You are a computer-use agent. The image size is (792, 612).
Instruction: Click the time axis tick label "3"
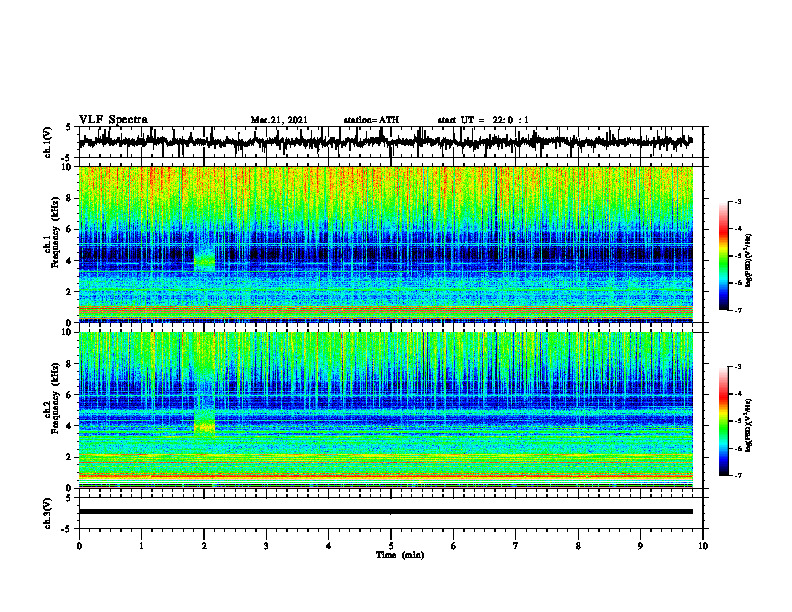[266, 546]
